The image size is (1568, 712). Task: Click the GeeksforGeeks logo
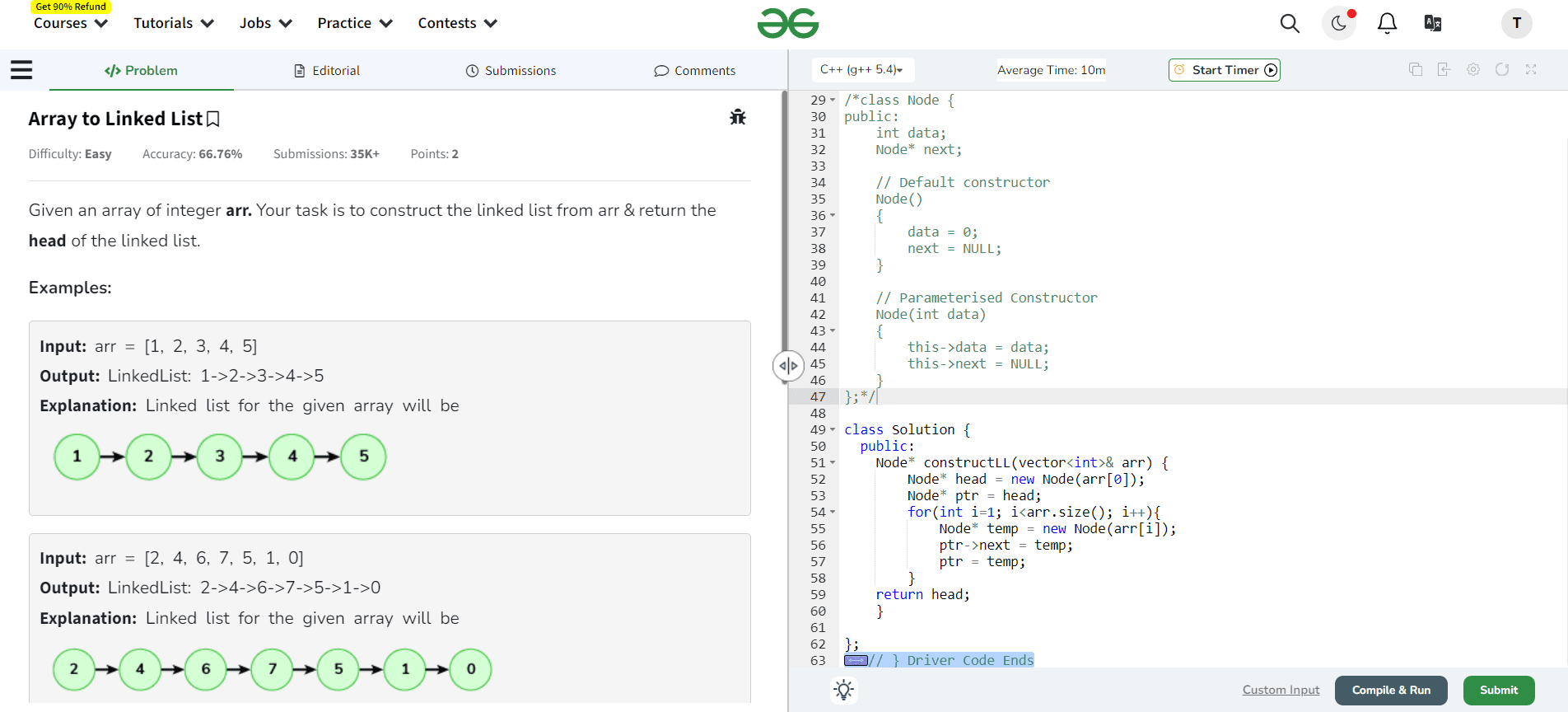pos(787,23)
